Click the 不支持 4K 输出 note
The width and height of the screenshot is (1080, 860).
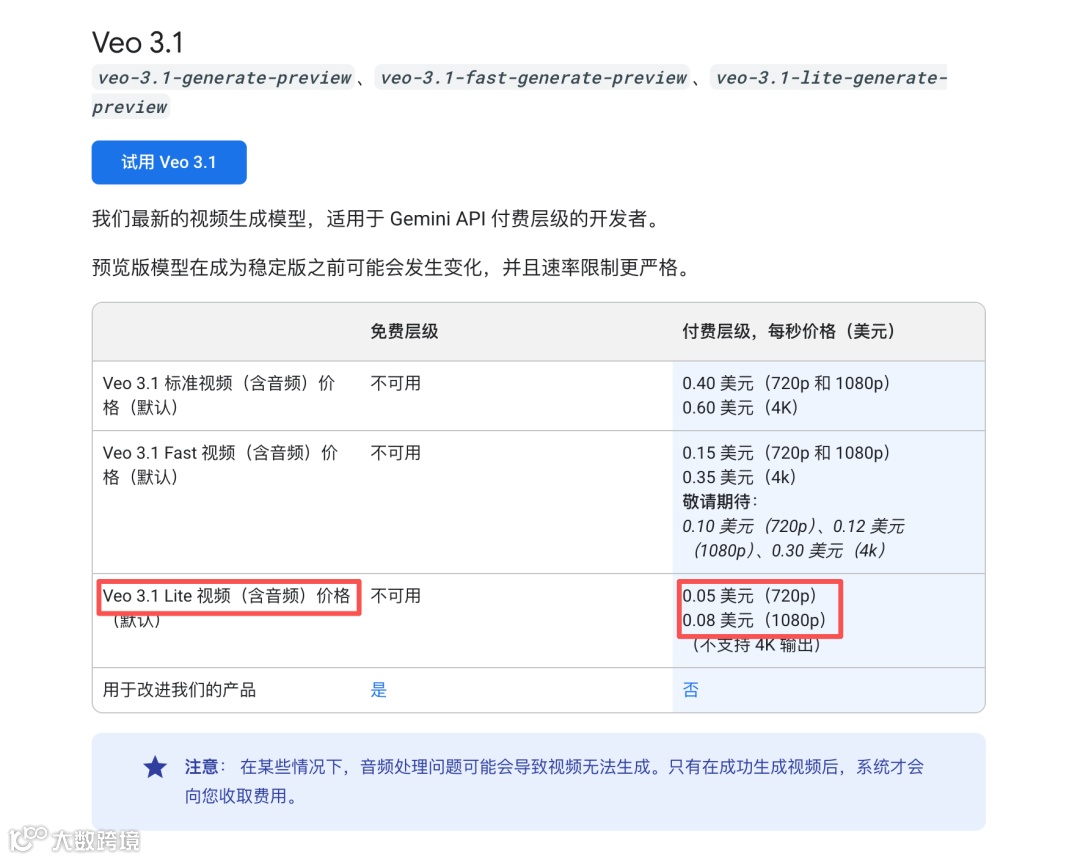pyautogui.click(x=756, y=645)
